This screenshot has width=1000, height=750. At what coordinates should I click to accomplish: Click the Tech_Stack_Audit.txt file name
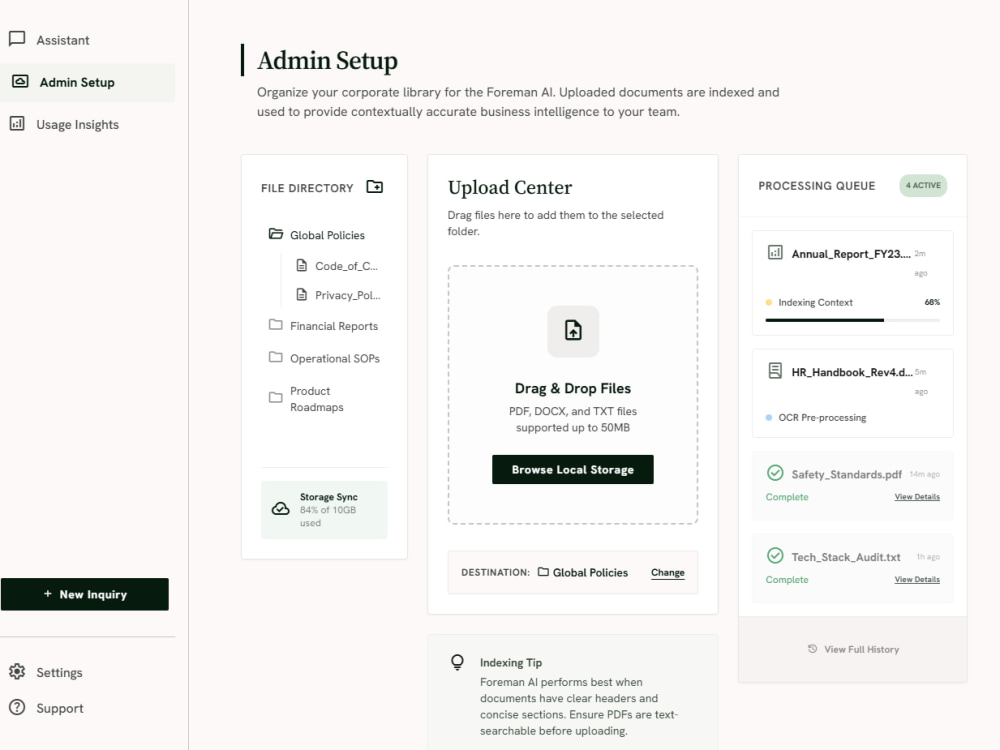846,557
